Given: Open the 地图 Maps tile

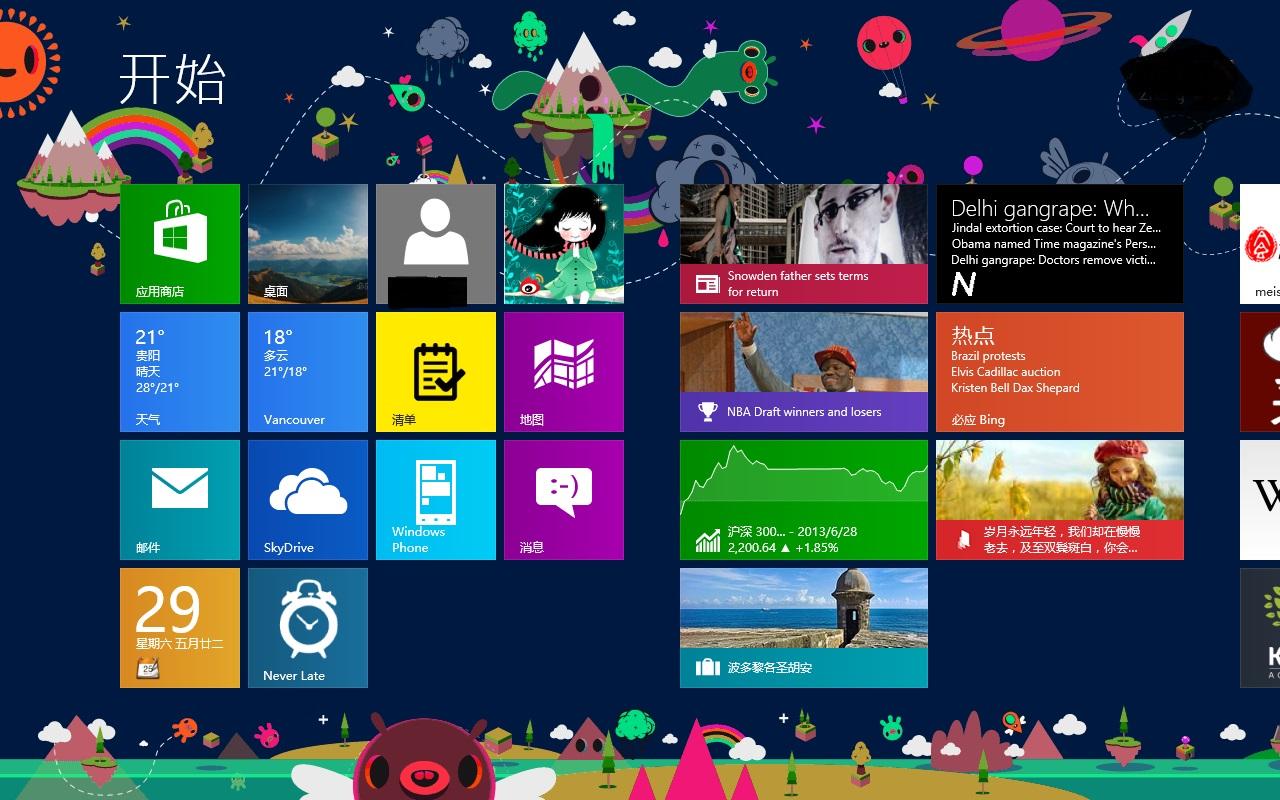Looking at the screenshot, I should tap(564, 372).
